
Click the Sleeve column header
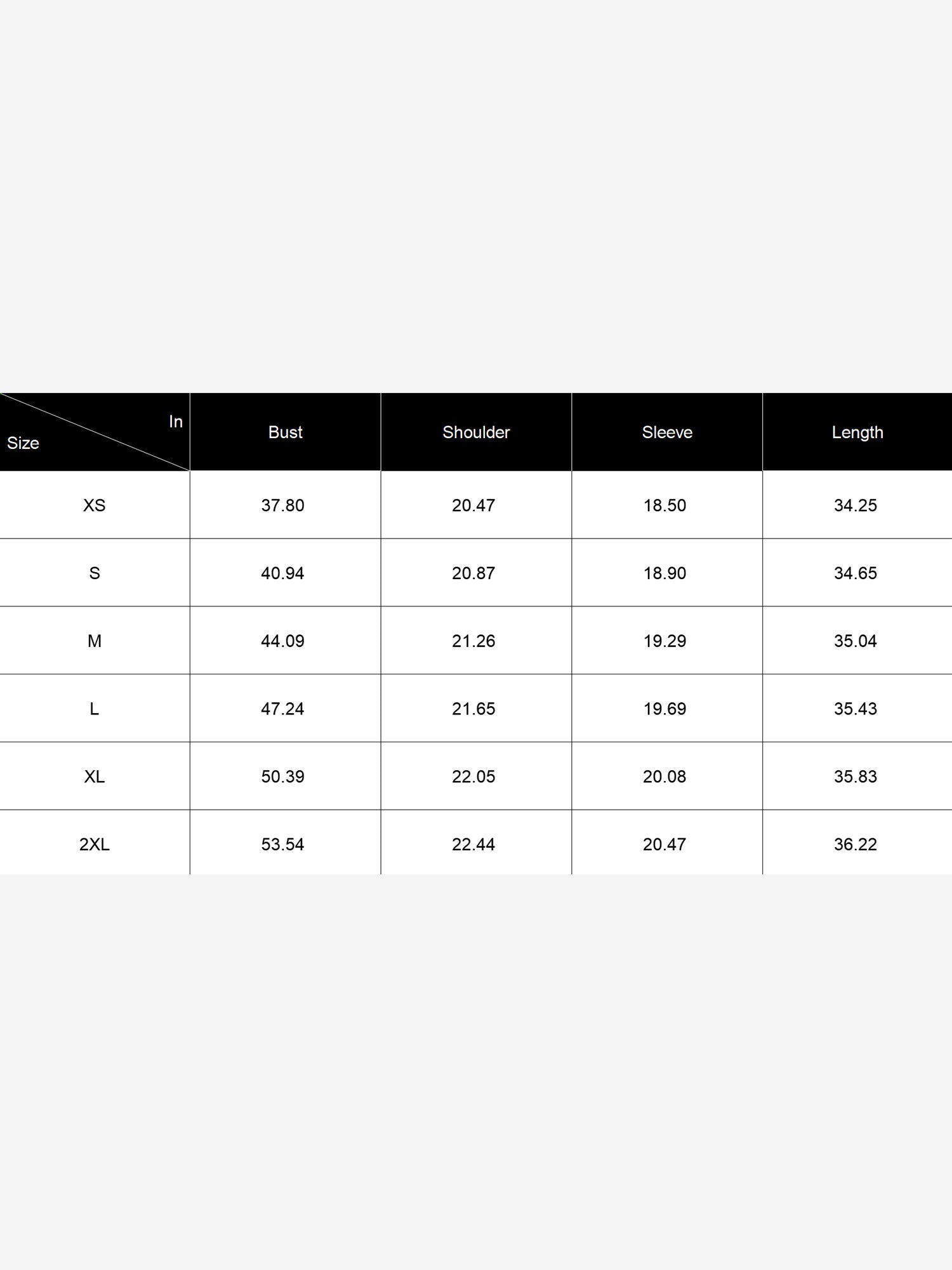coord(667,432)
